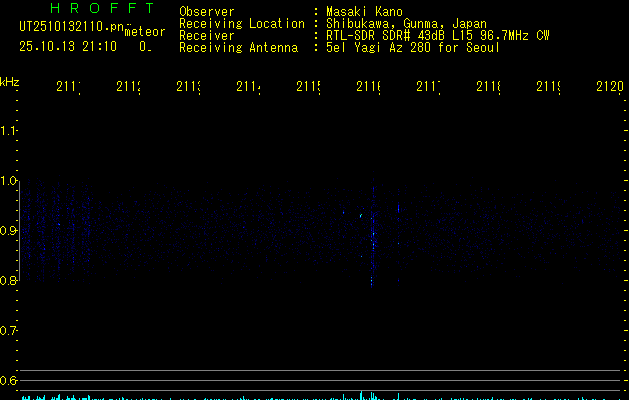Click the observer name Masaki Kano
The width and height of the screenshot is (629, 400).
(x=364, y=11)
